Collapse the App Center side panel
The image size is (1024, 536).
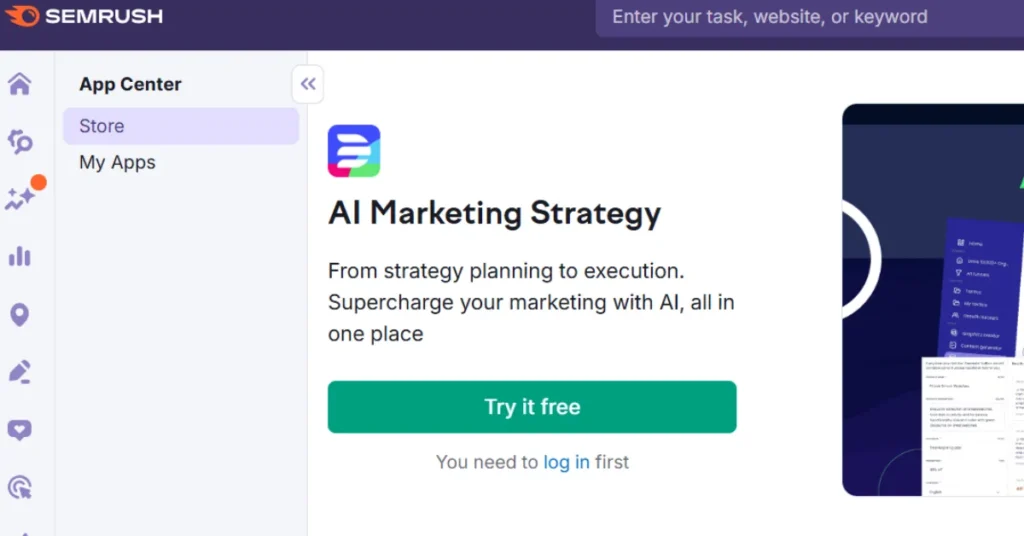308,84
